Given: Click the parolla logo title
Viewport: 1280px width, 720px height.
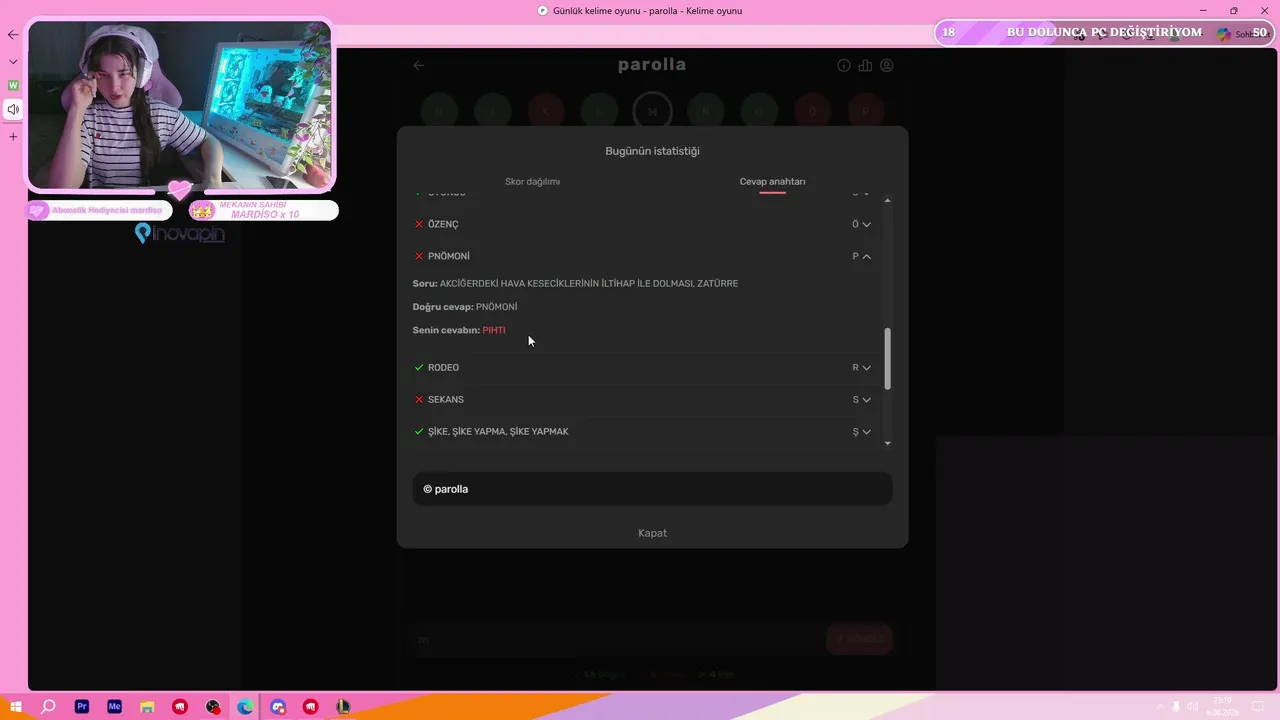Looking at the screenshot, I should coord(652,65).
